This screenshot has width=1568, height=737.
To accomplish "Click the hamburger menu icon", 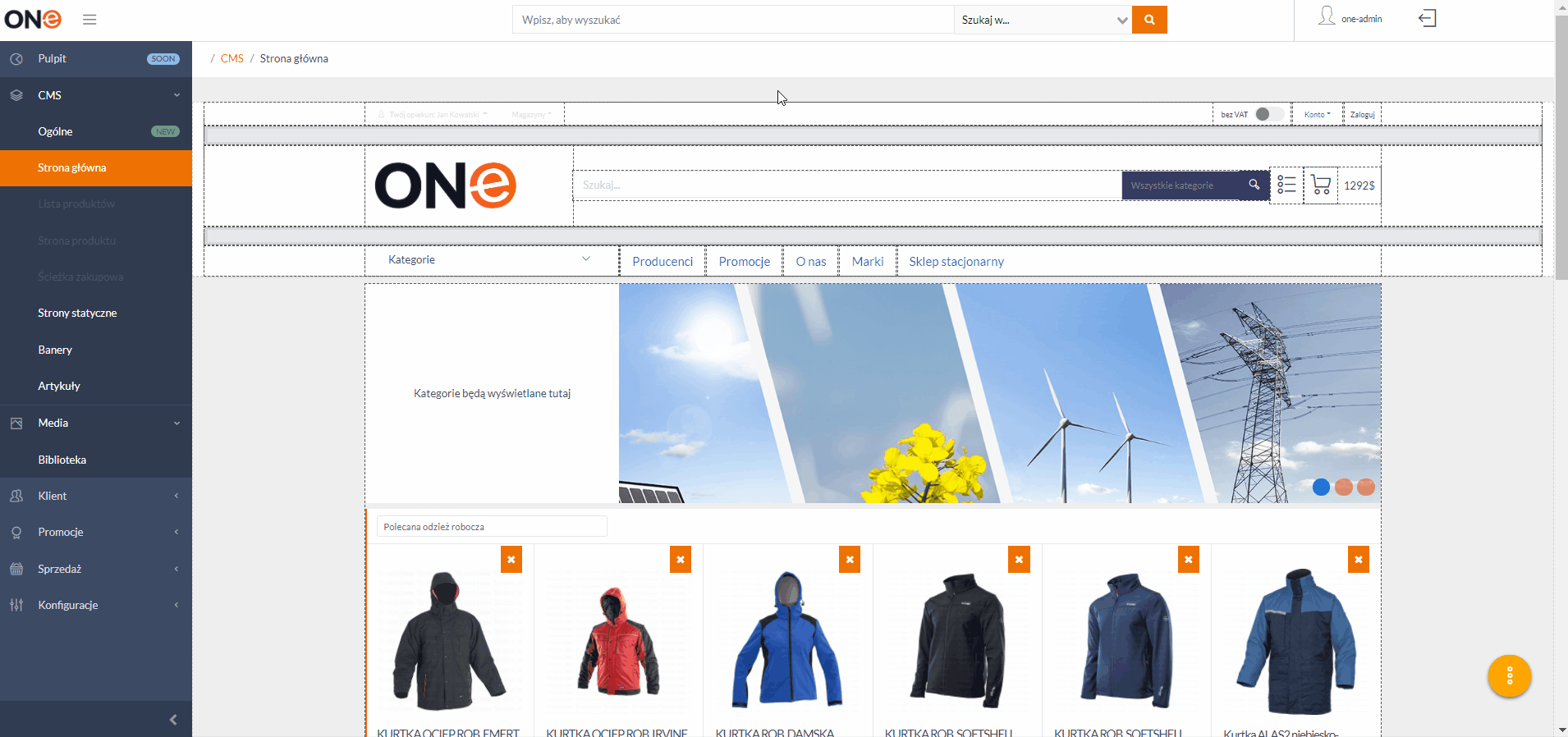I will click(89, 20).
